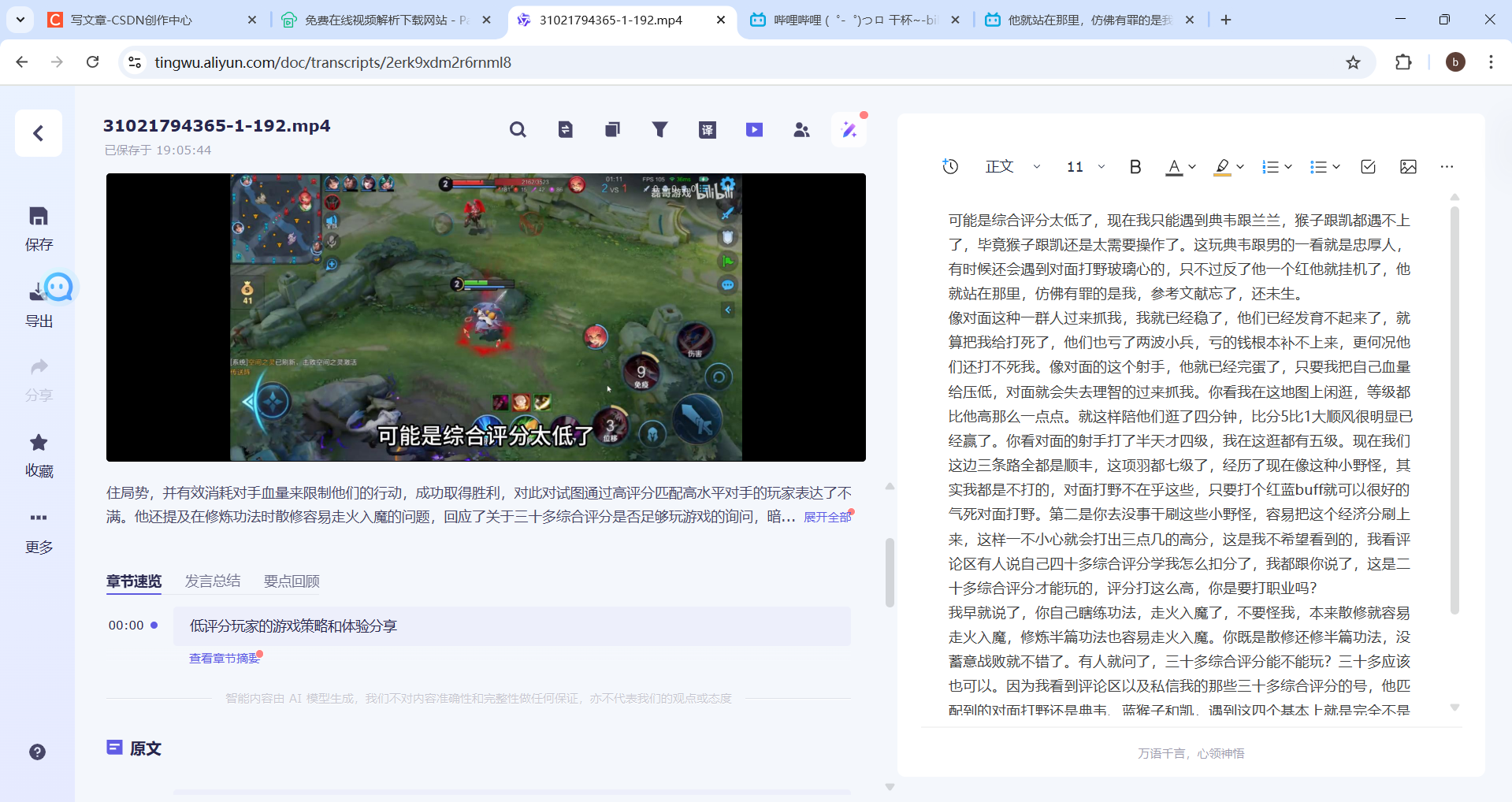Apply highlight marker color

point(1222,167)
